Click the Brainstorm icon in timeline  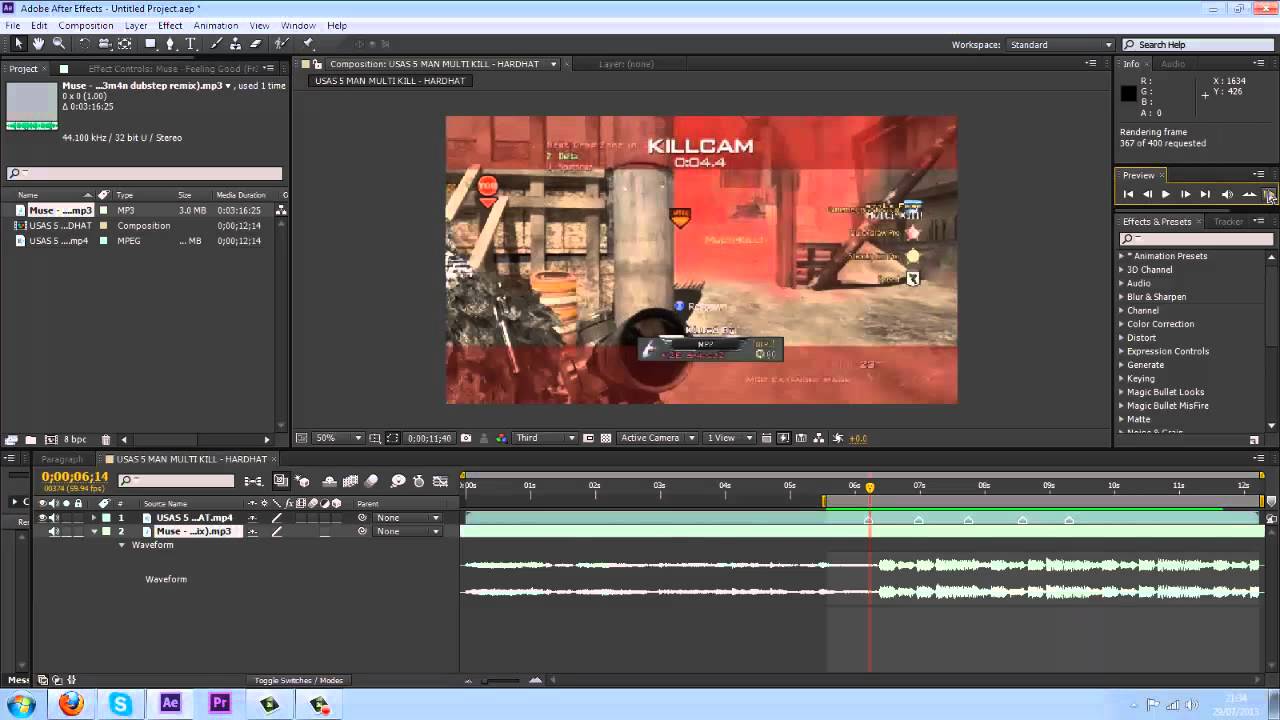tap(398, 481)
